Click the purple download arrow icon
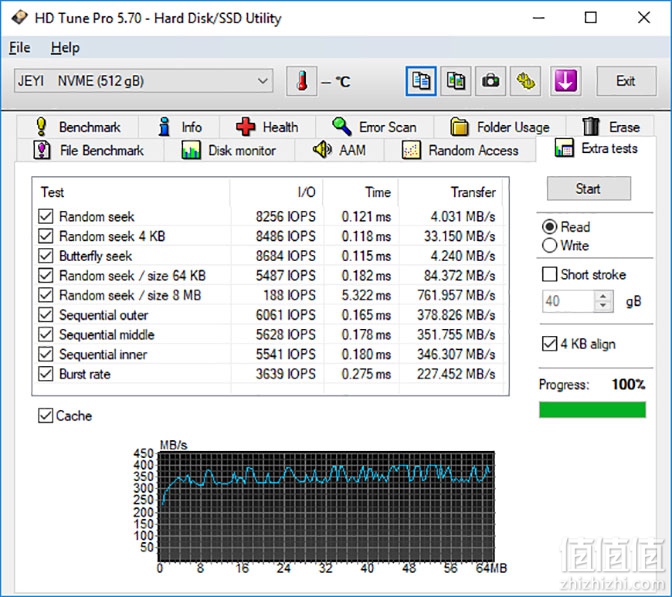This screenshot has height=597, width=672. point(566,81)
